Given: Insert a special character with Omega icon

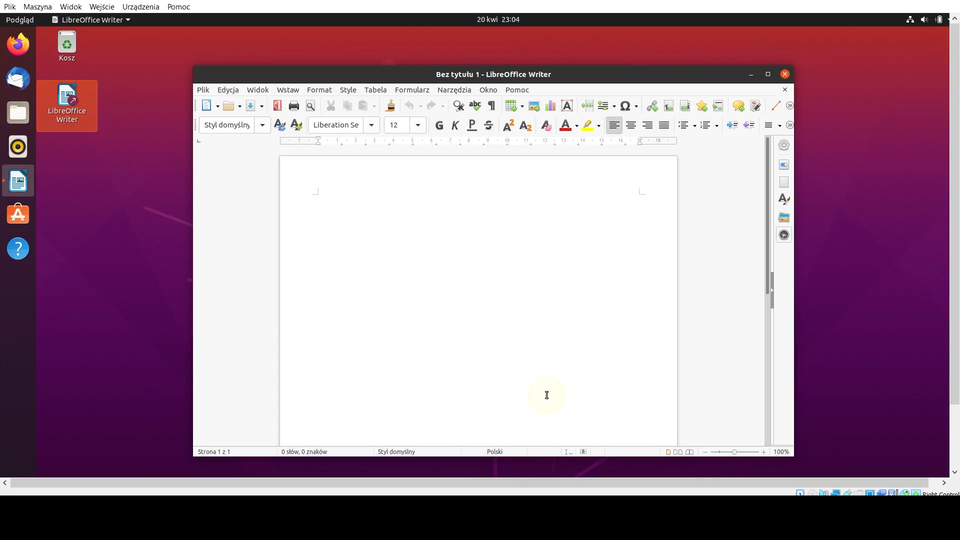Looking at the screenshot, I should [x=624, y=106].
